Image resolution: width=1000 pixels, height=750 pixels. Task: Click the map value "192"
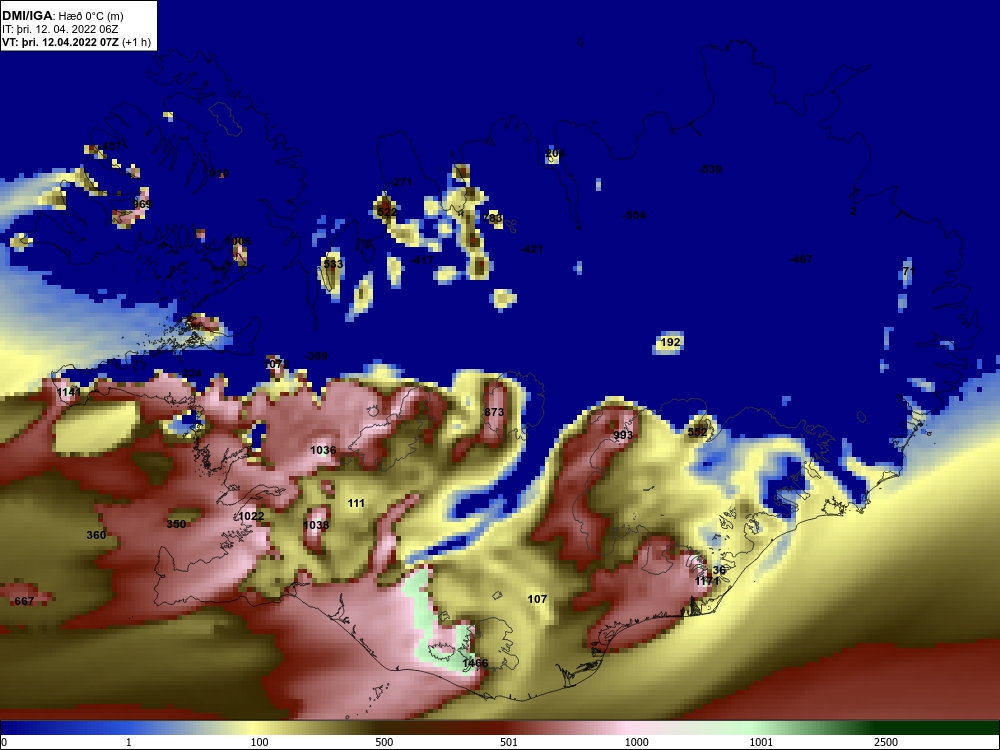tap(670, 342)
